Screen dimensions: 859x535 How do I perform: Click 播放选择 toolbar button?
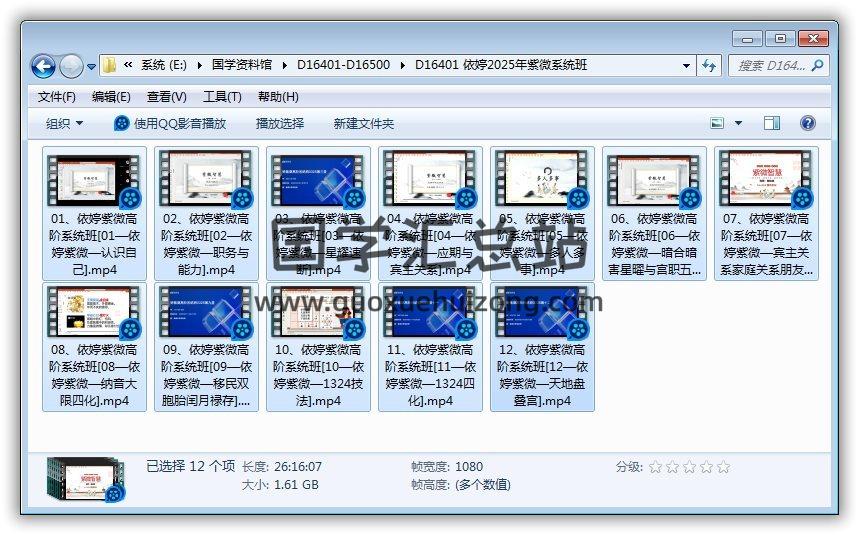[280, 124]
